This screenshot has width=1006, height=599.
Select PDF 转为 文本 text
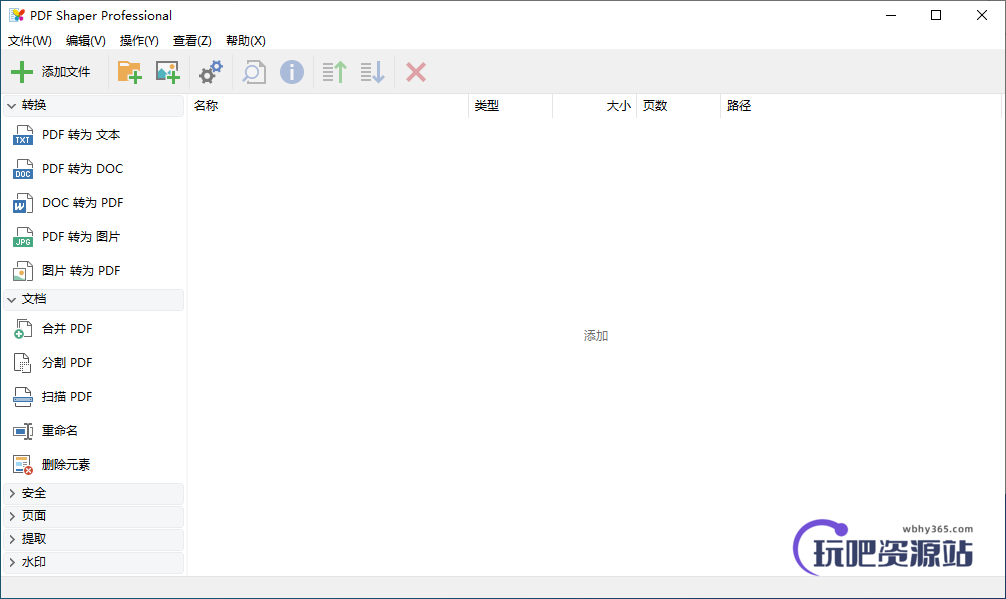[x=81, y=135]
